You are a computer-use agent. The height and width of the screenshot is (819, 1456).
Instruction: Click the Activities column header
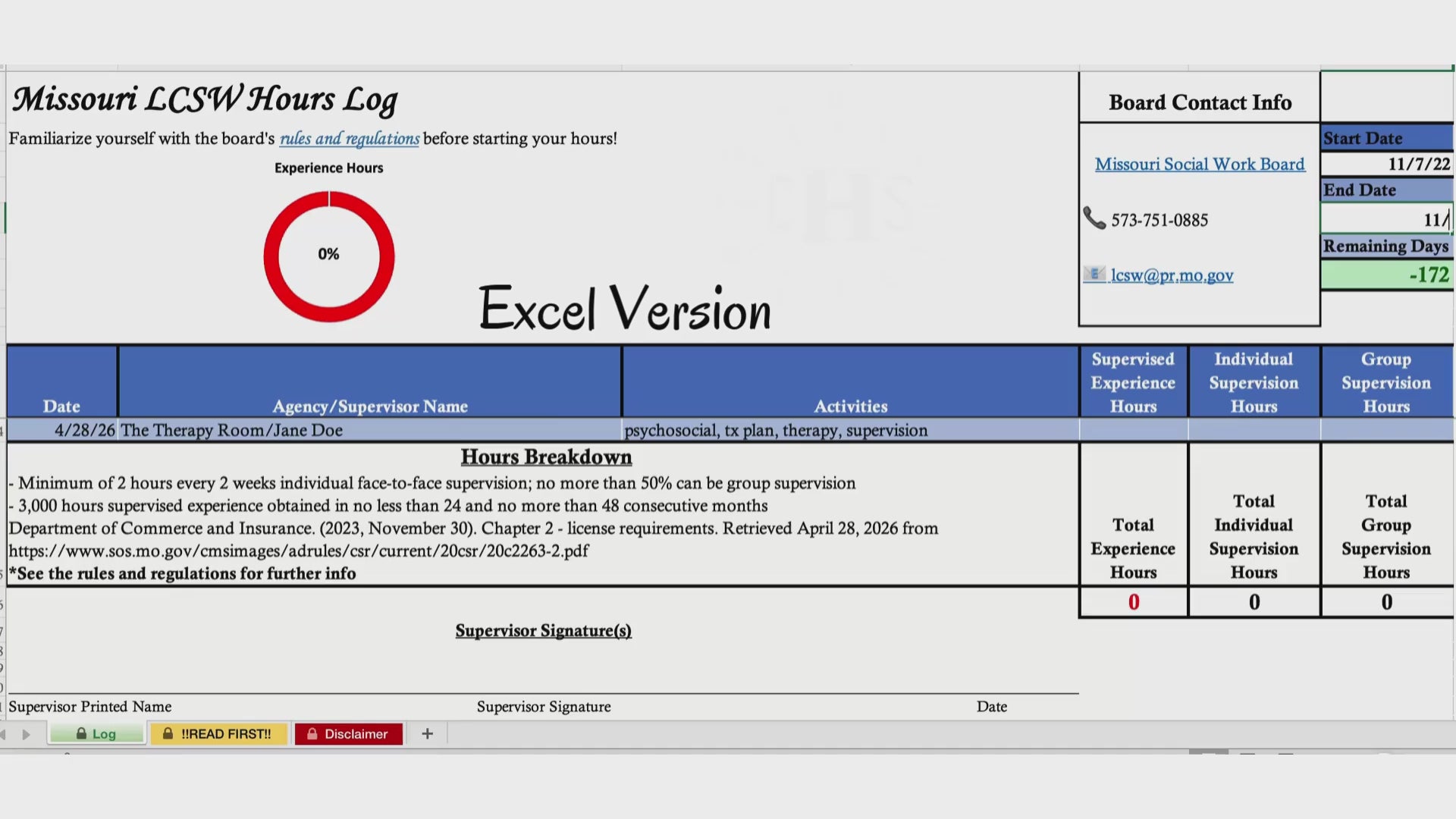click(850, 381)
